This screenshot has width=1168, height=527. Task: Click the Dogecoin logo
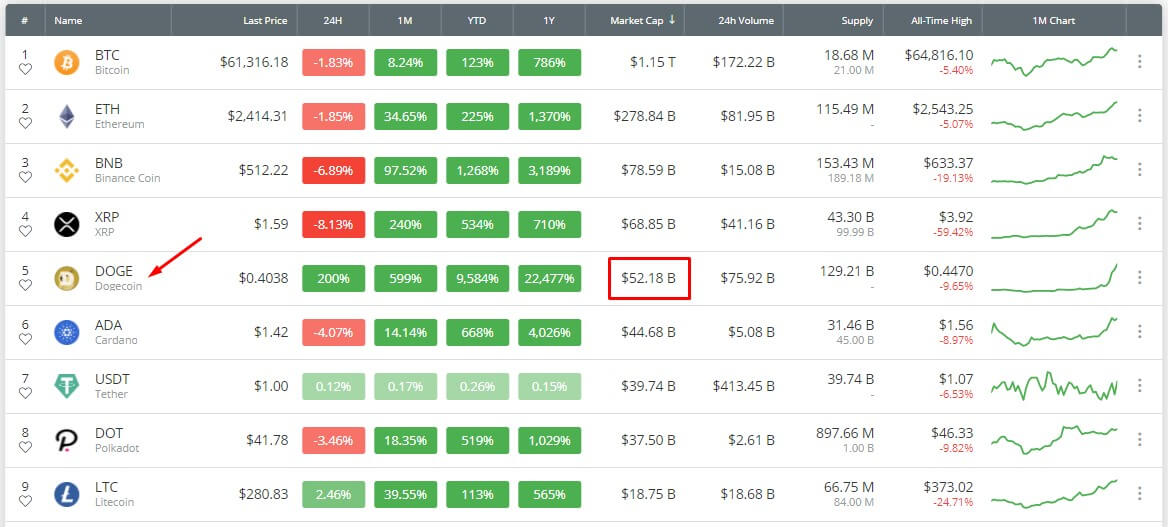click(x=67, y=278)
